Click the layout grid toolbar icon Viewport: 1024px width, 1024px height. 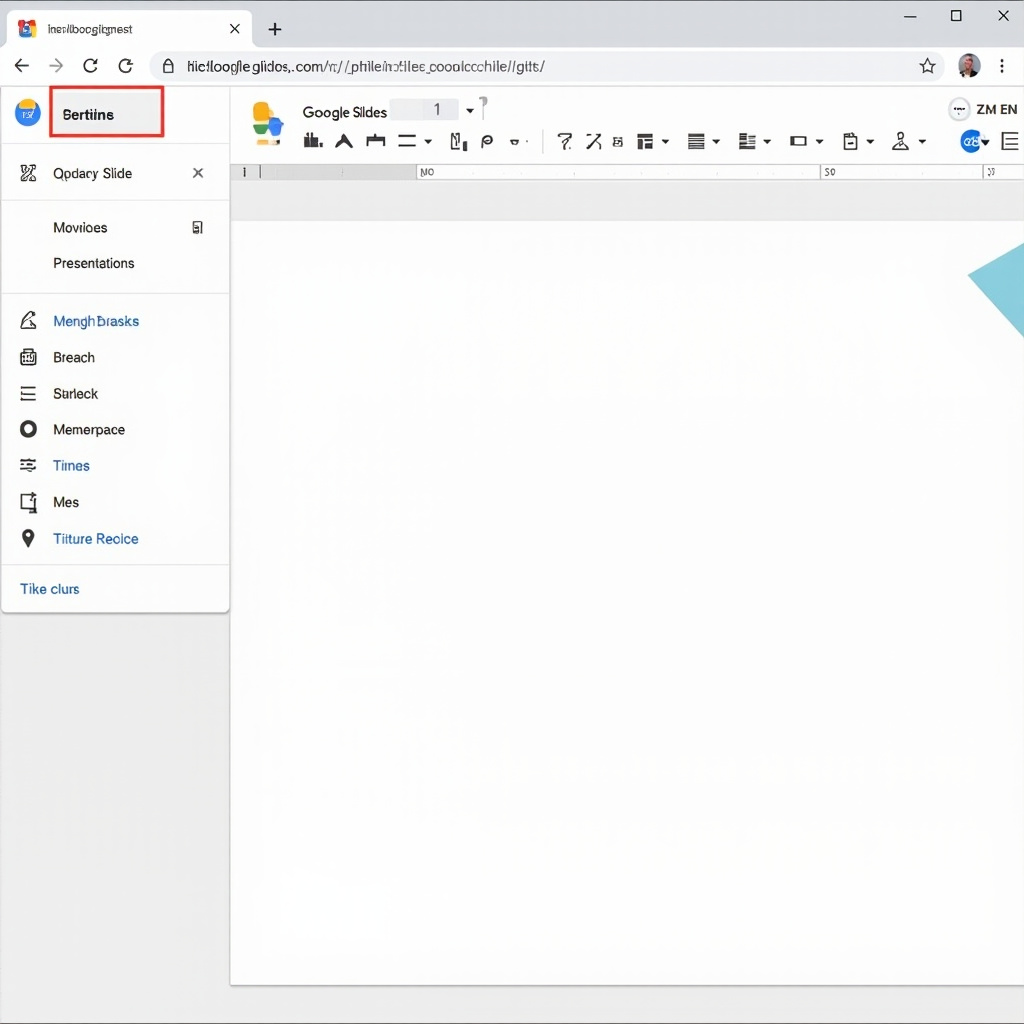pos(645,141)
